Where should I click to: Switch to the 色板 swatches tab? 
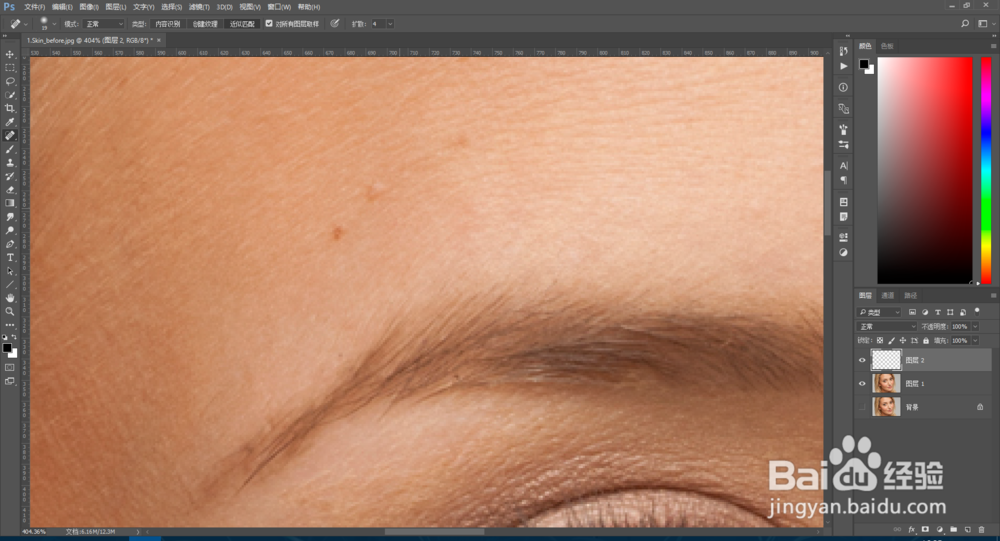coord(887,46)
